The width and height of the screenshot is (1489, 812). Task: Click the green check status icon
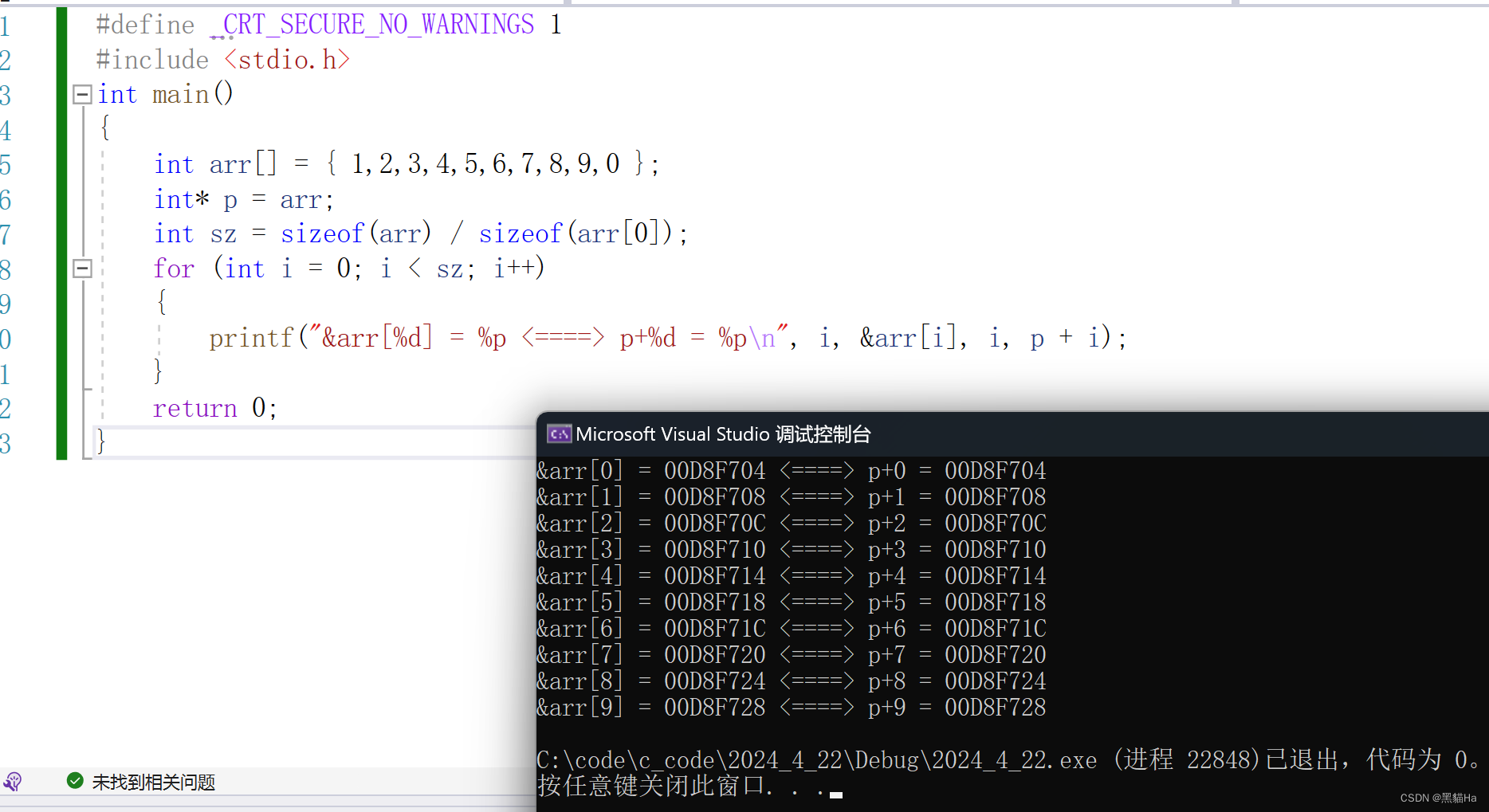pyautogui.click(x=75, y=781)
